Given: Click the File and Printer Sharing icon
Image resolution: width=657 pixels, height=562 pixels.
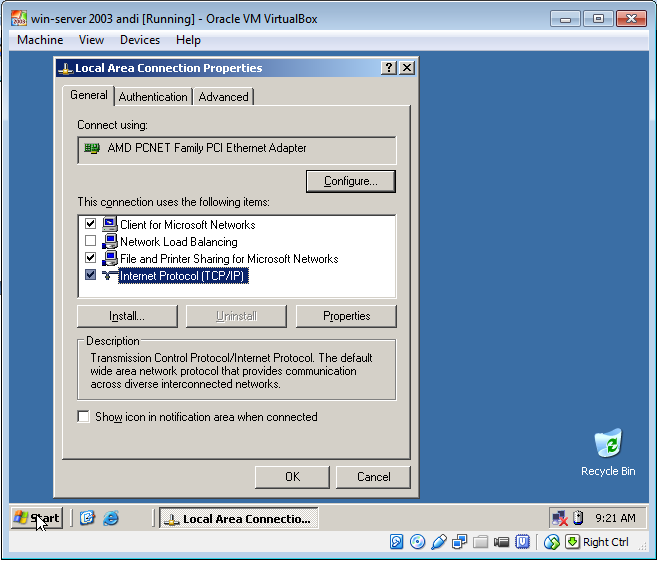Looking at the screenshot, I should pos(110,259).
